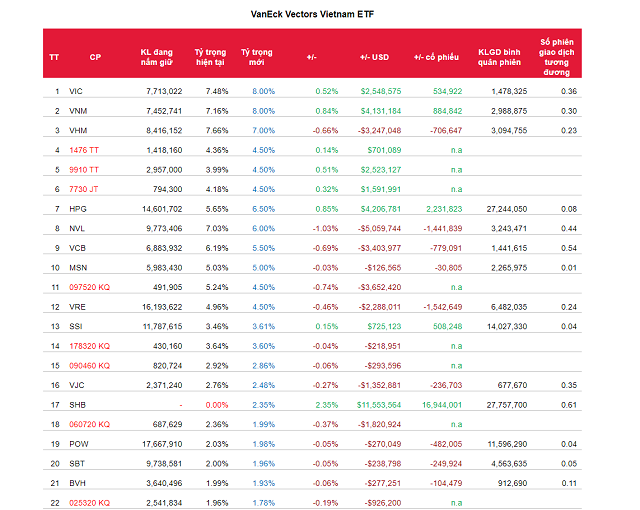The height and width of the screenshot is (510, 640).
Task: Click the red '9910 TT' ticker
Action: tap(84, 170)
